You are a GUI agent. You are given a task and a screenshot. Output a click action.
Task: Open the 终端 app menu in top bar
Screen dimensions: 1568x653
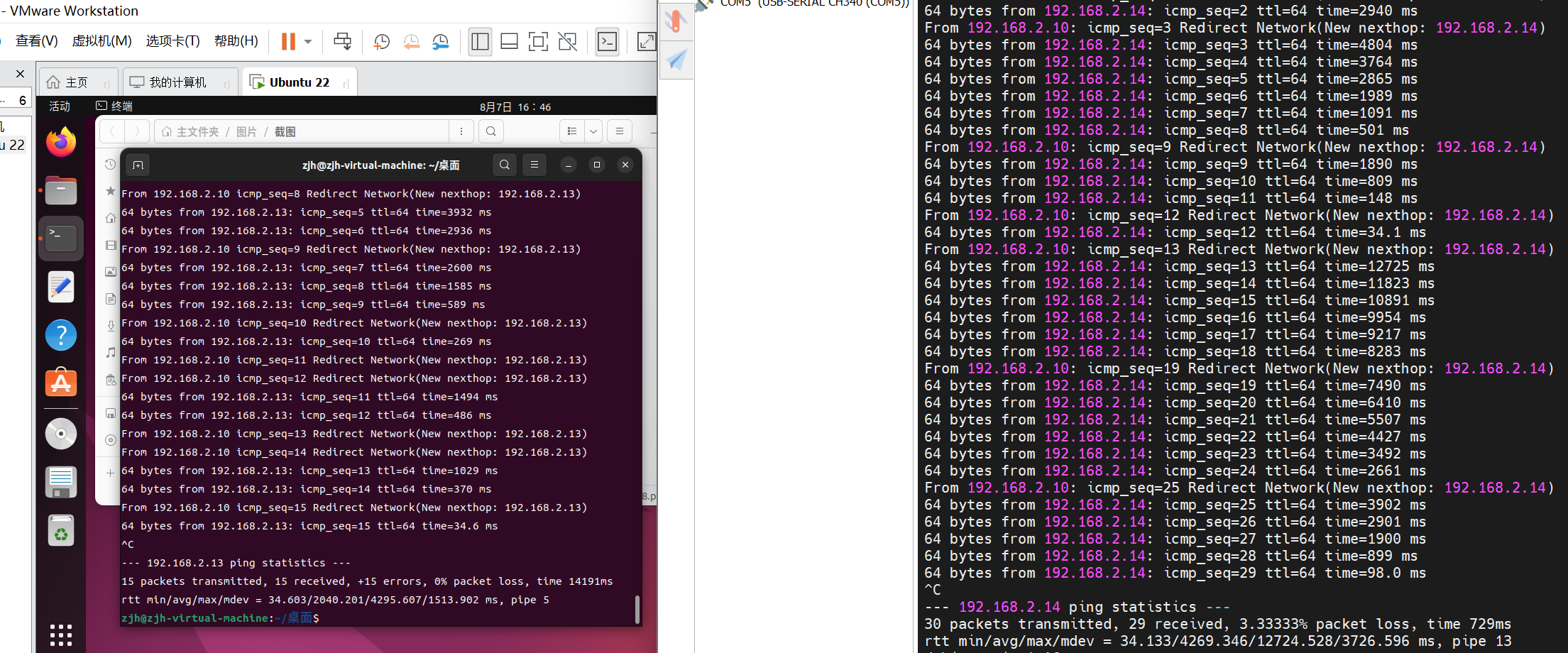point(114,106)
